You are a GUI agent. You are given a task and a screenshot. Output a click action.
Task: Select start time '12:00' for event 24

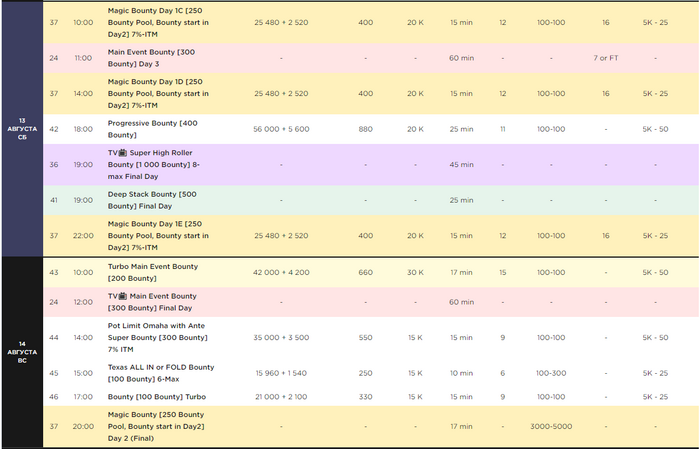pos(83,302)
